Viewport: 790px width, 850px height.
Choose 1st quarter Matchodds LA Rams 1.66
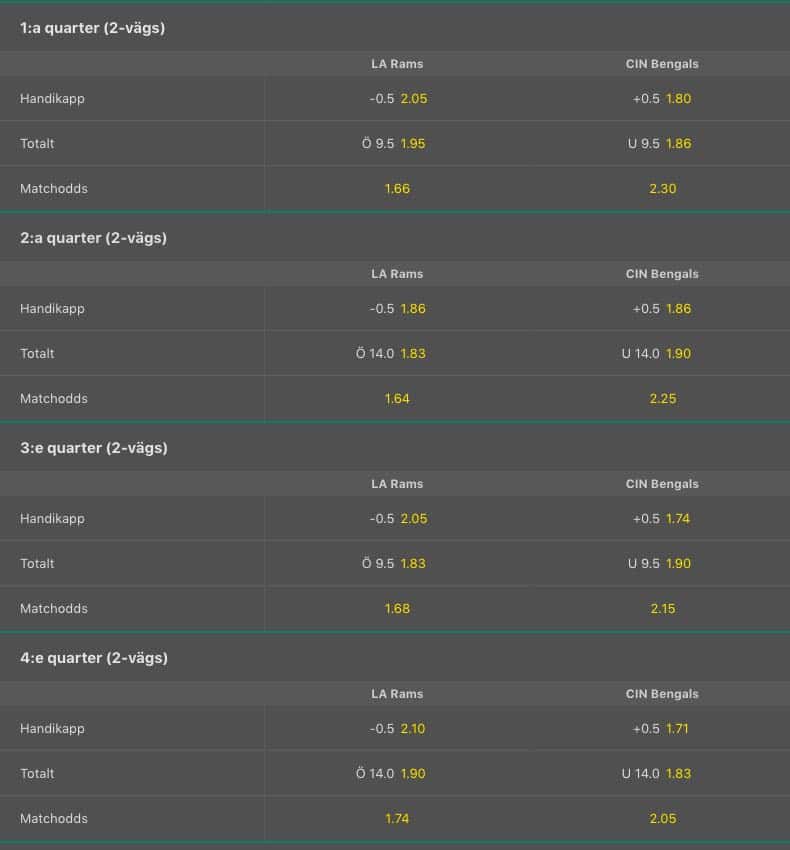[x=397, y=189]
